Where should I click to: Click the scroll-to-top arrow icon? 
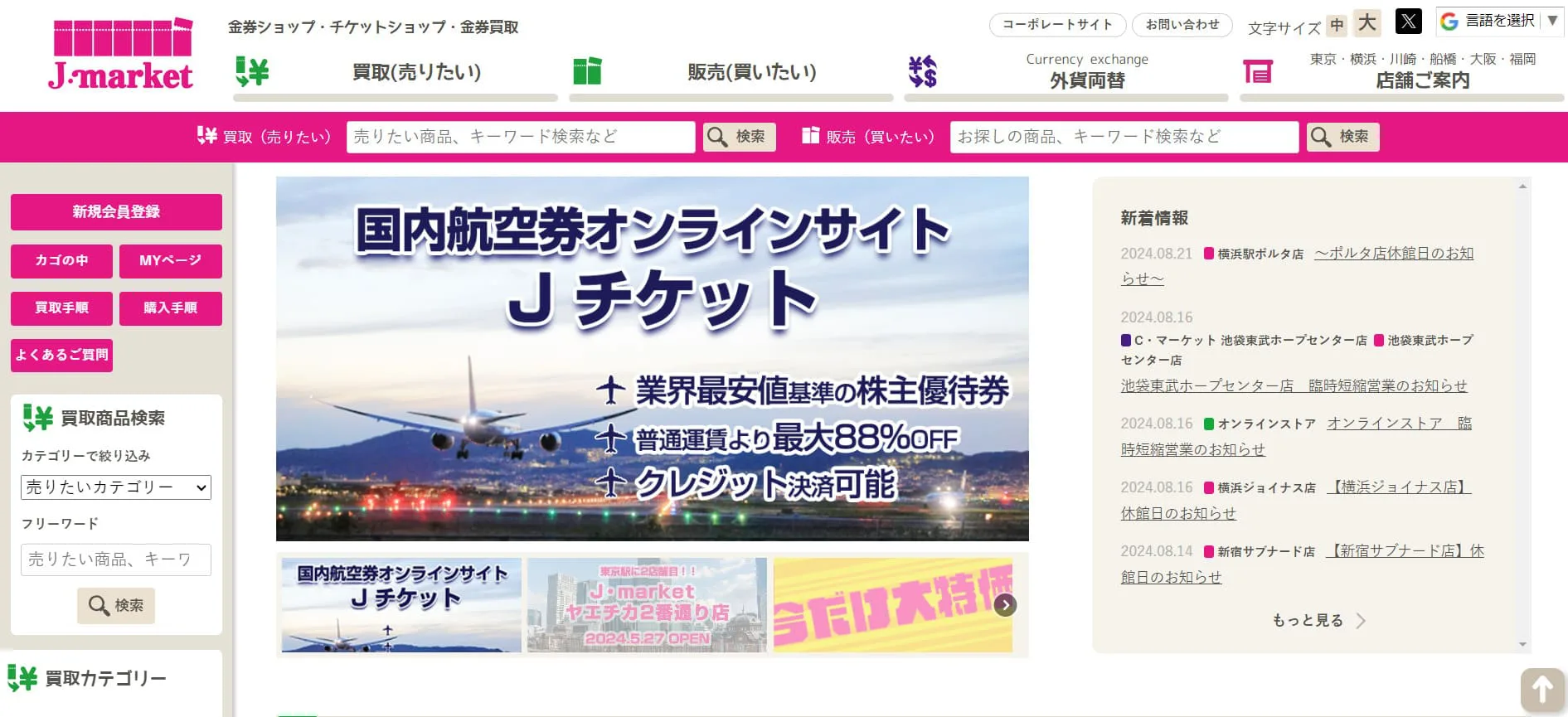point(1541,690)
